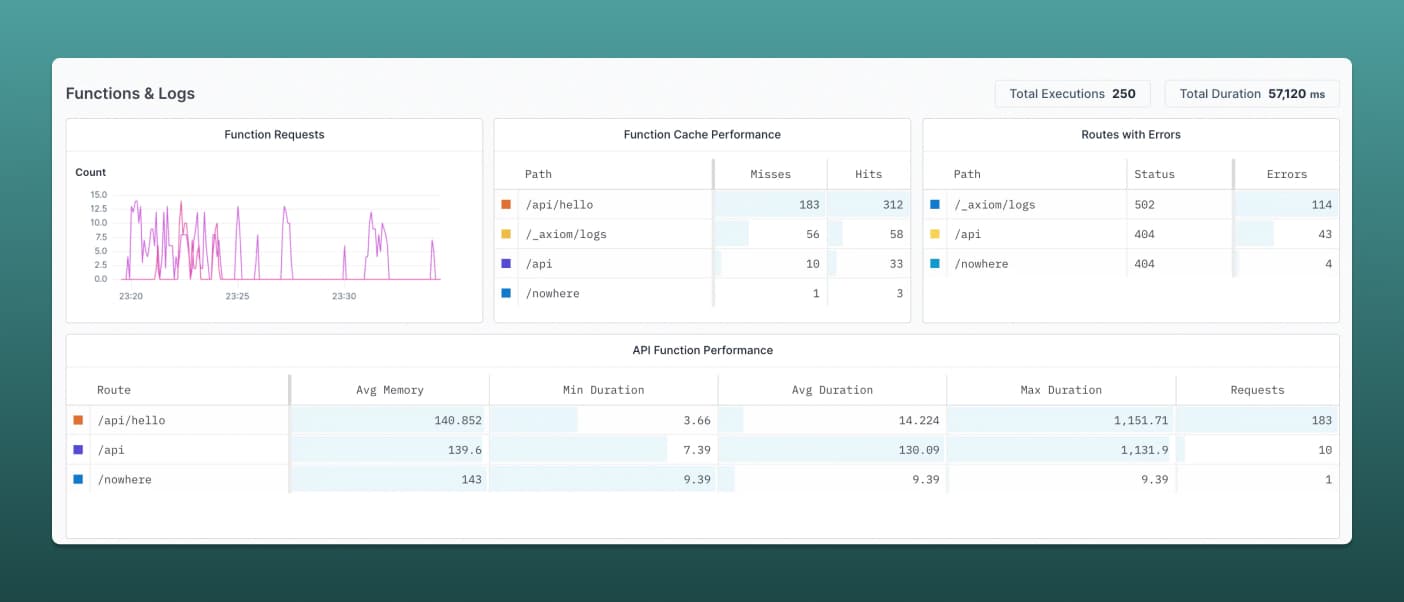Click the 1,151.71 max duration value
Screen dimensions: 1404x602
click(1141, 420)
